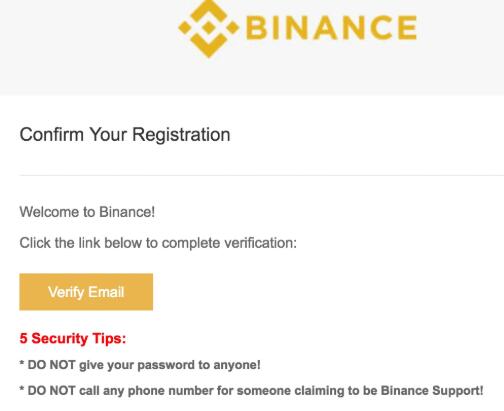Click the password security tip line
The height and width of the screenshot is (411, 504).
pyautogui.click(x=140, y=365)
